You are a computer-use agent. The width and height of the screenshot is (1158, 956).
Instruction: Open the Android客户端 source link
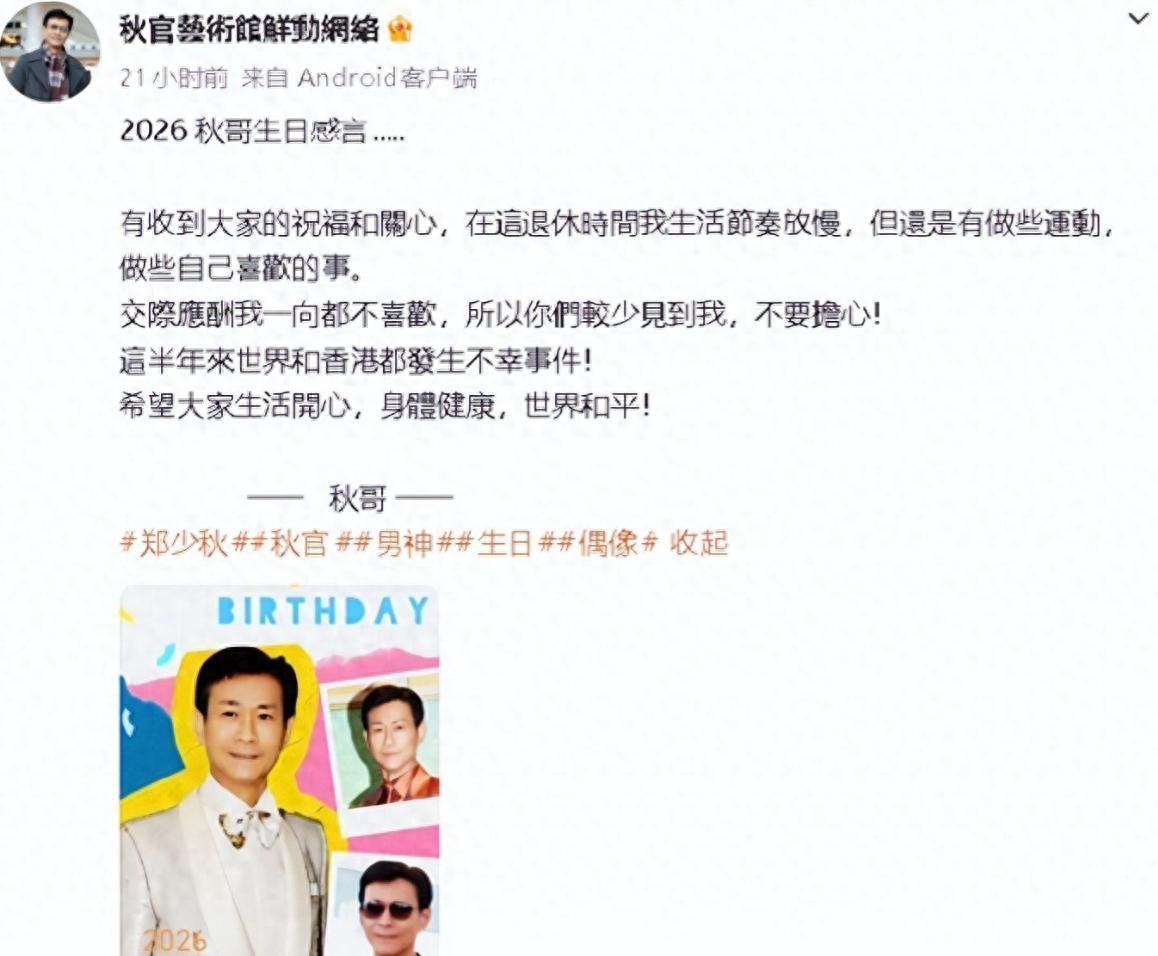[388, 78]
